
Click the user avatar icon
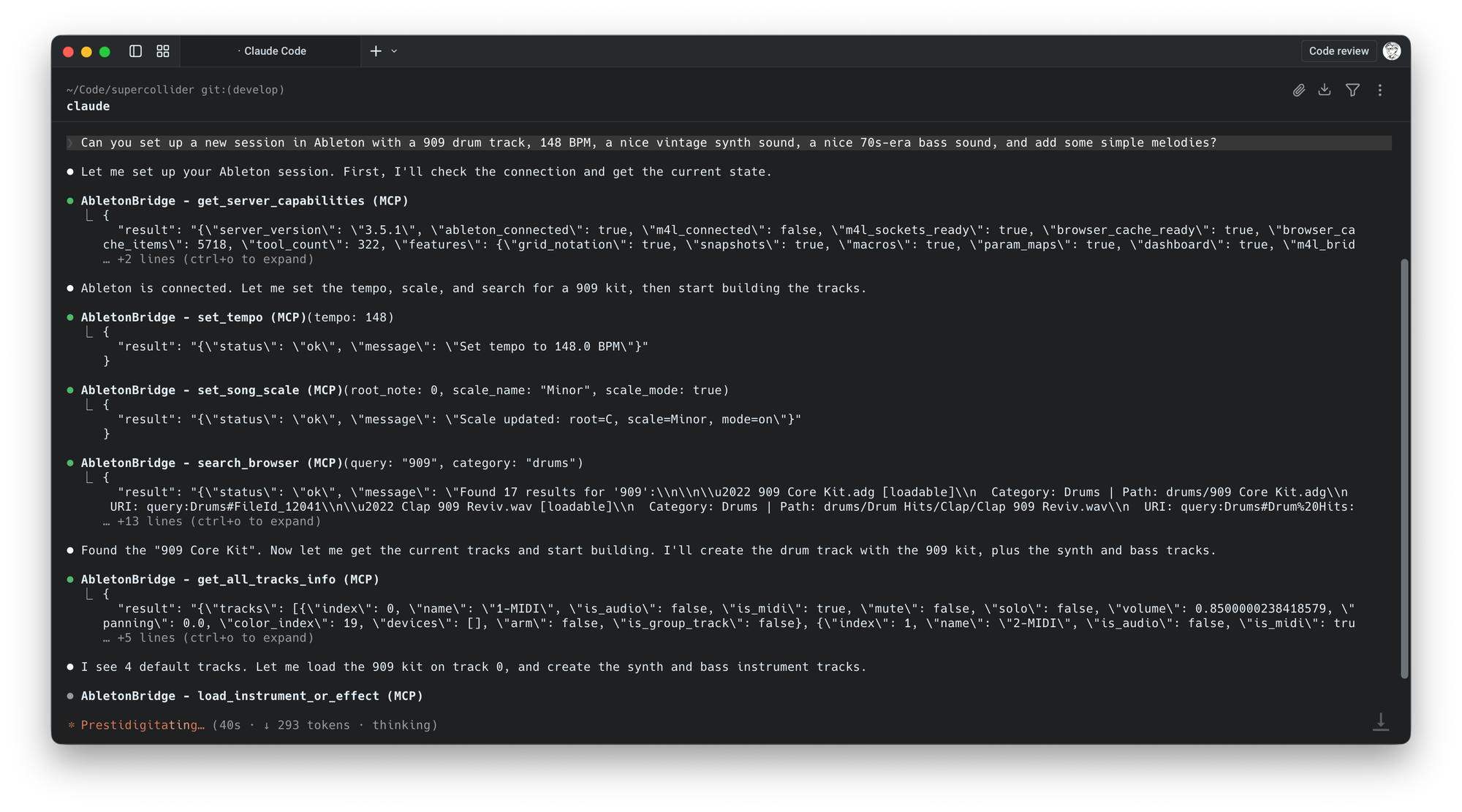coord(1392,51)
